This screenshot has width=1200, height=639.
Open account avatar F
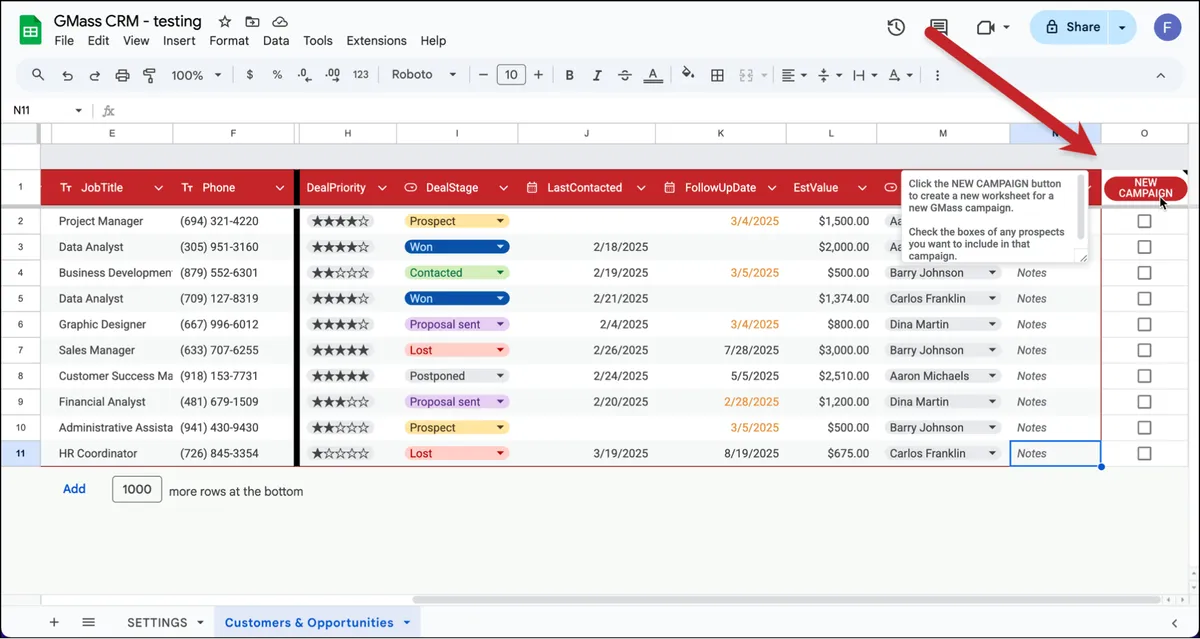1167,27
